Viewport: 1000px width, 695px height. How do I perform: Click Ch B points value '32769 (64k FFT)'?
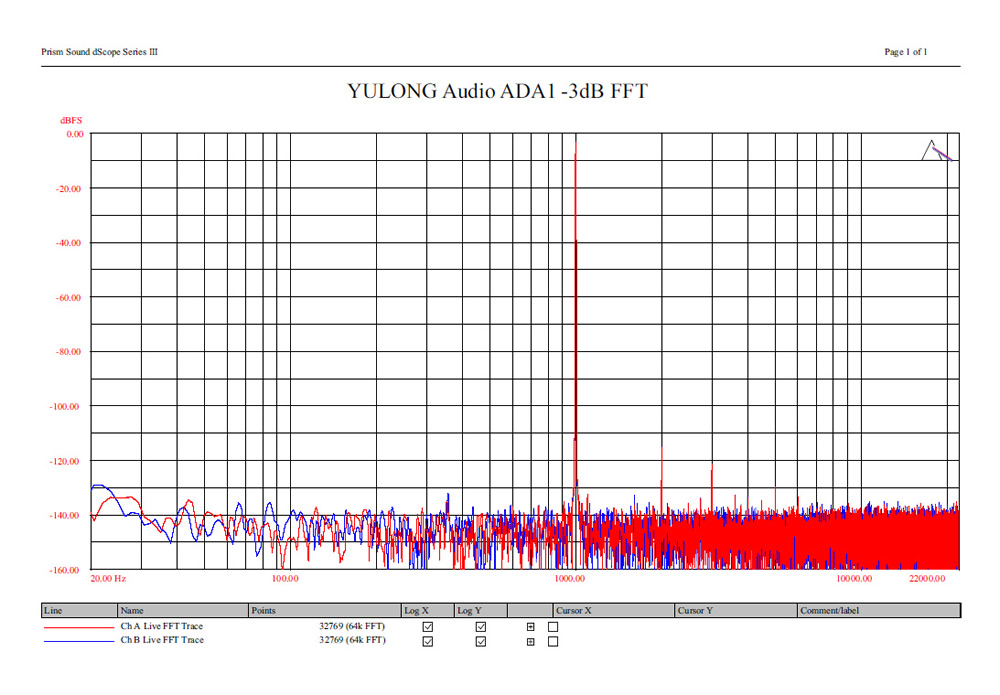point(352,640)
